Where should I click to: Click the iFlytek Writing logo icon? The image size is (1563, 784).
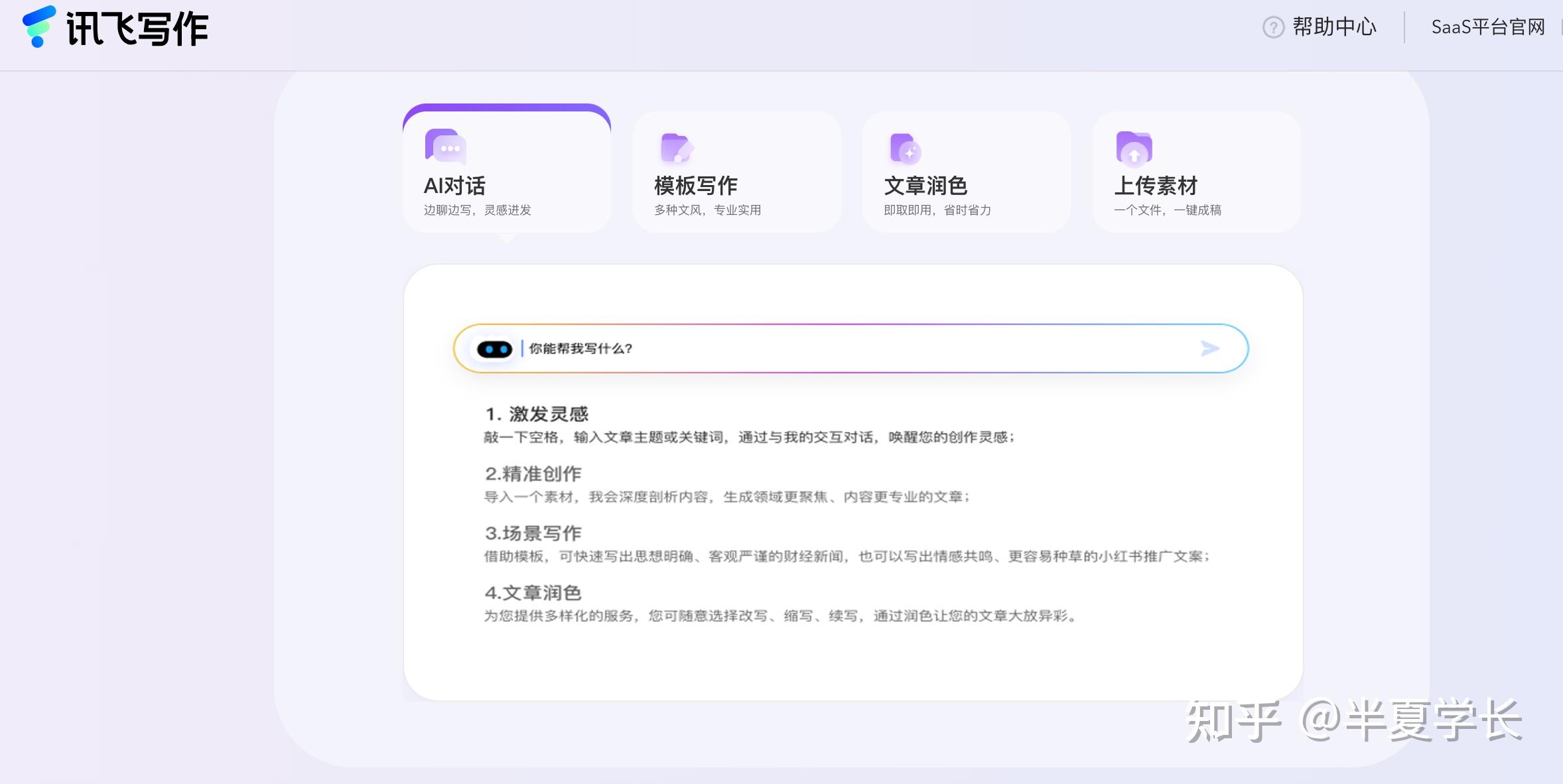tap(38, 27)
